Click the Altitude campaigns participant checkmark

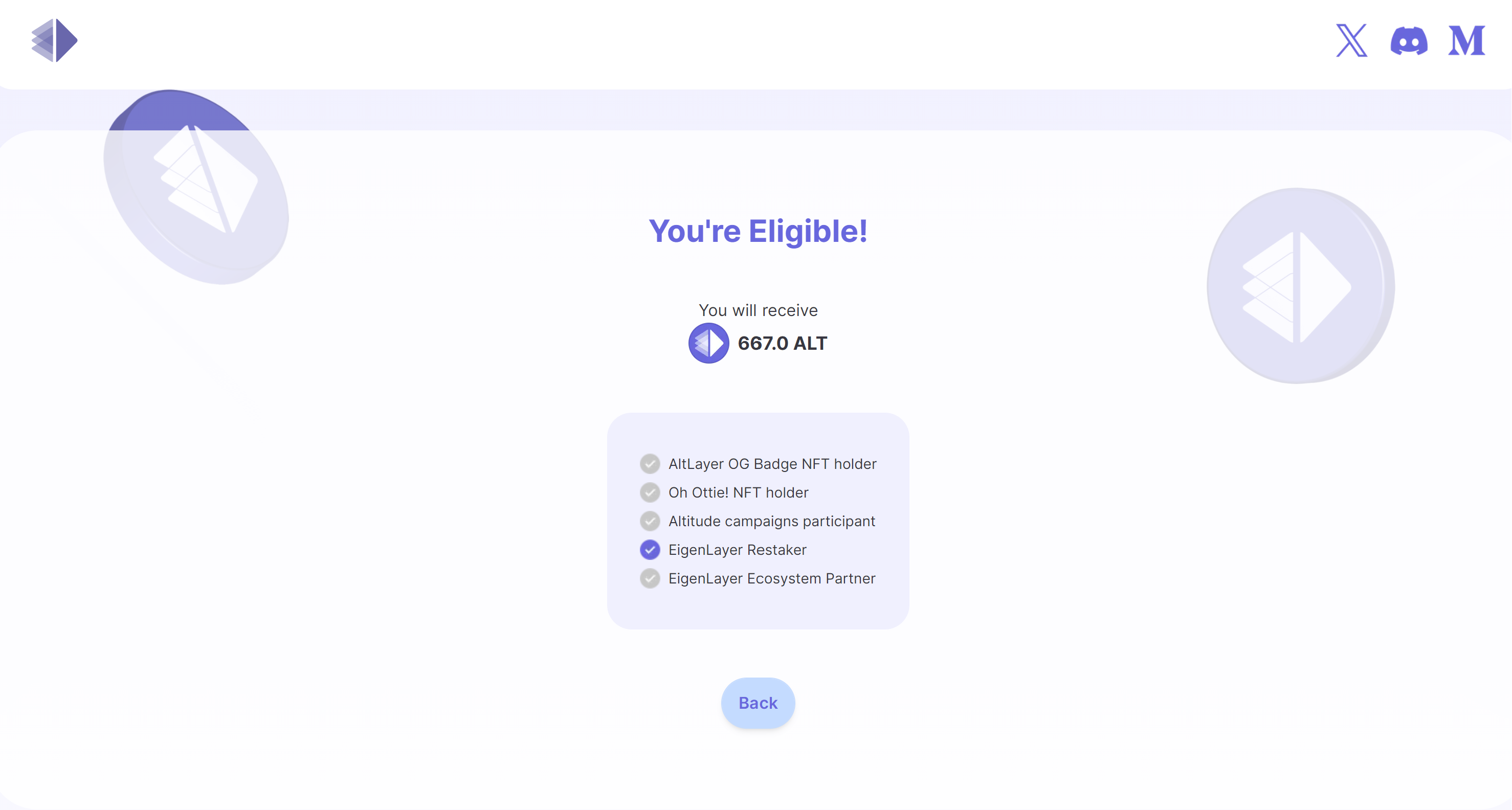point(650,521)
